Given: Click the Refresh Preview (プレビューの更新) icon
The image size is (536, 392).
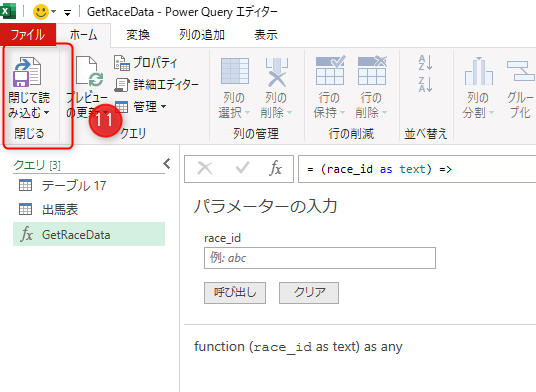Looking at the screenshot, I should (x=90, y=71).
